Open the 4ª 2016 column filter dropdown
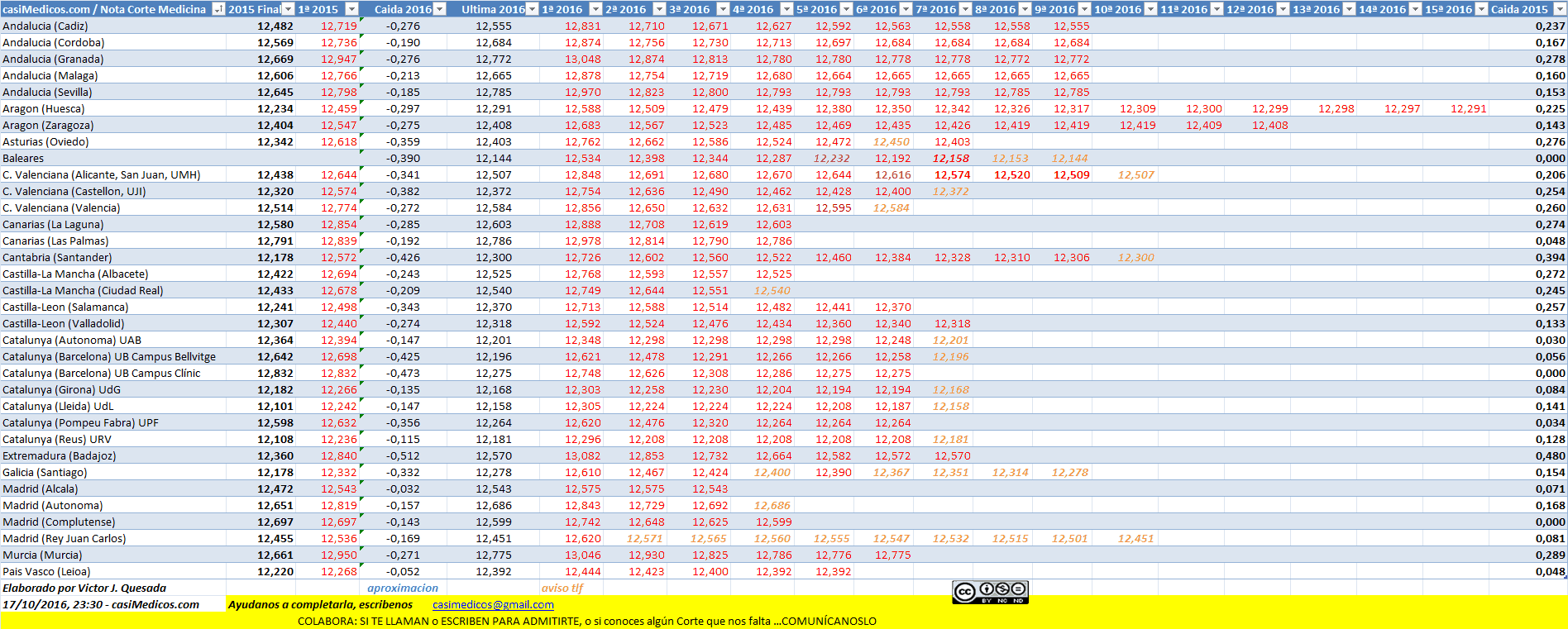1568x629 pixels. pos(786,9)
